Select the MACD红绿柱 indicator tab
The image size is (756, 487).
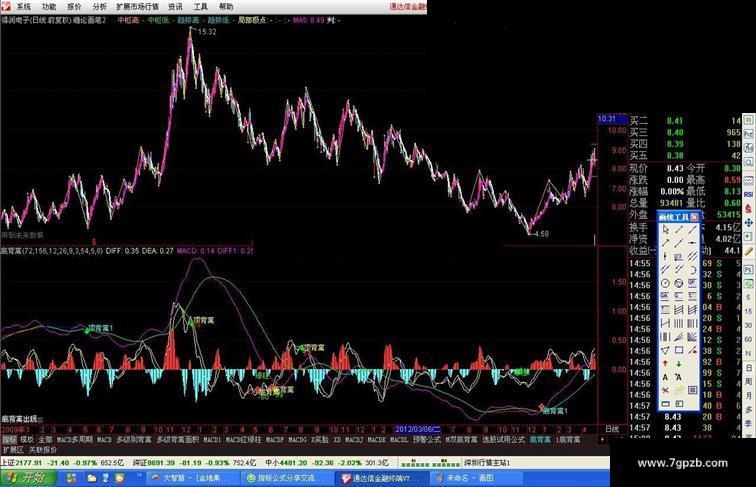(x=243, y=440)
